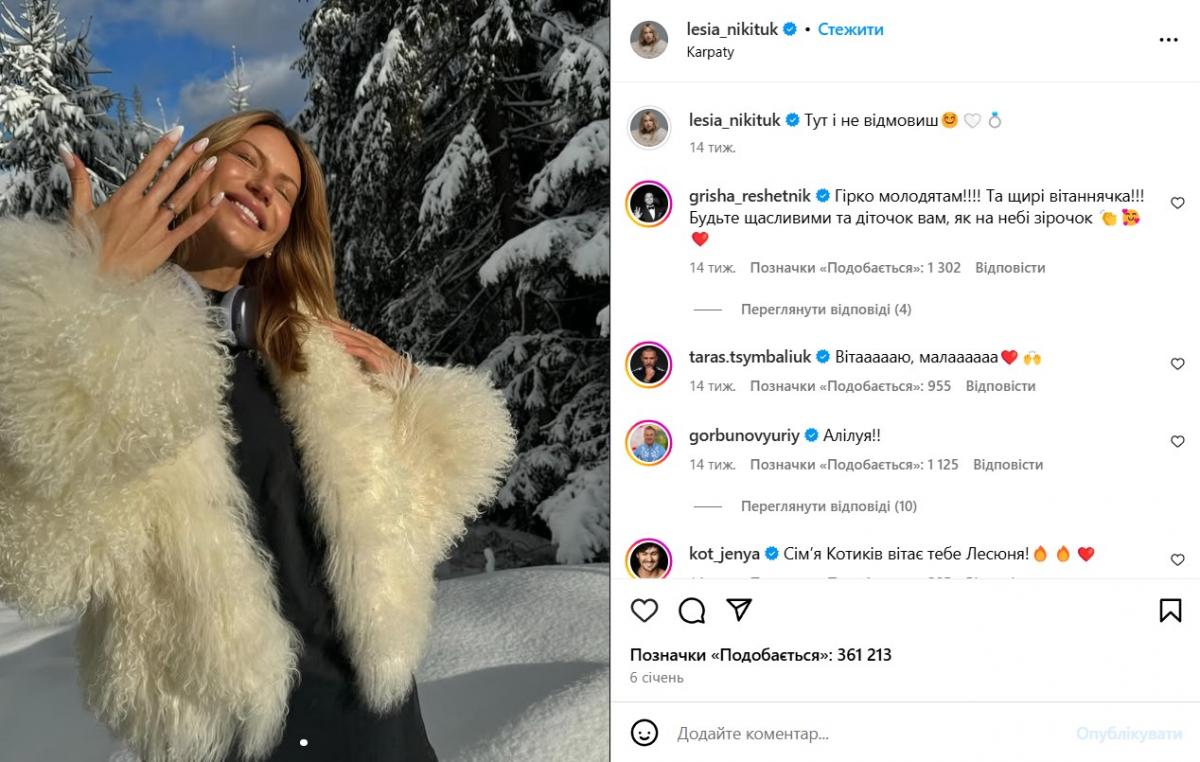Reply to taras.tsymbaliuk's comment
The height and width of the screenshot is (762, 1200).
(x=1004, y=386)
